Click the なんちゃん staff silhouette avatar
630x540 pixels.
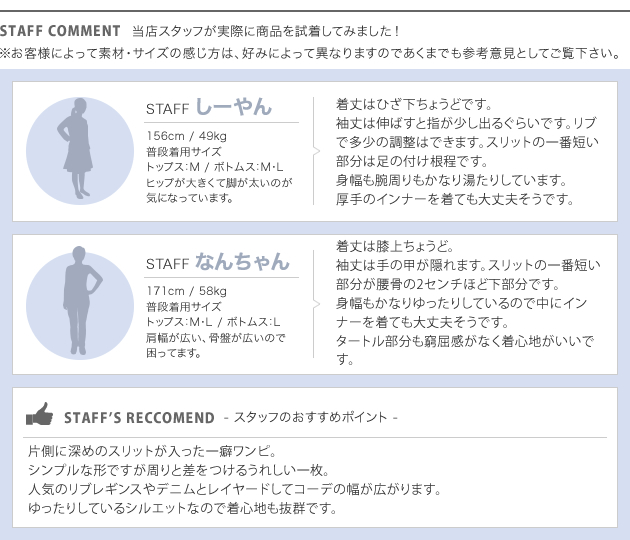point(80,305)
